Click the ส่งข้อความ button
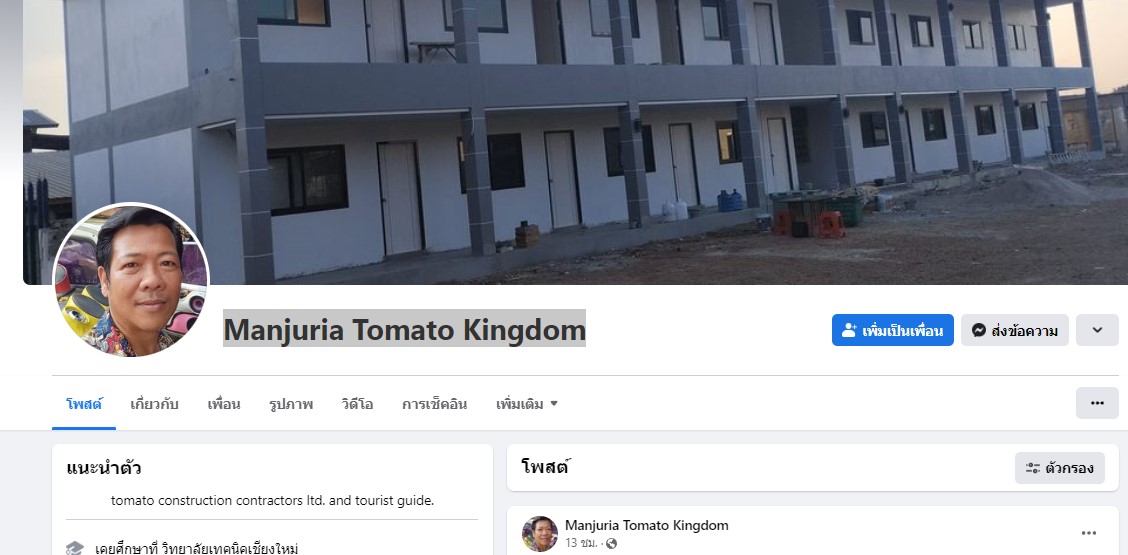 (1014, 330)
